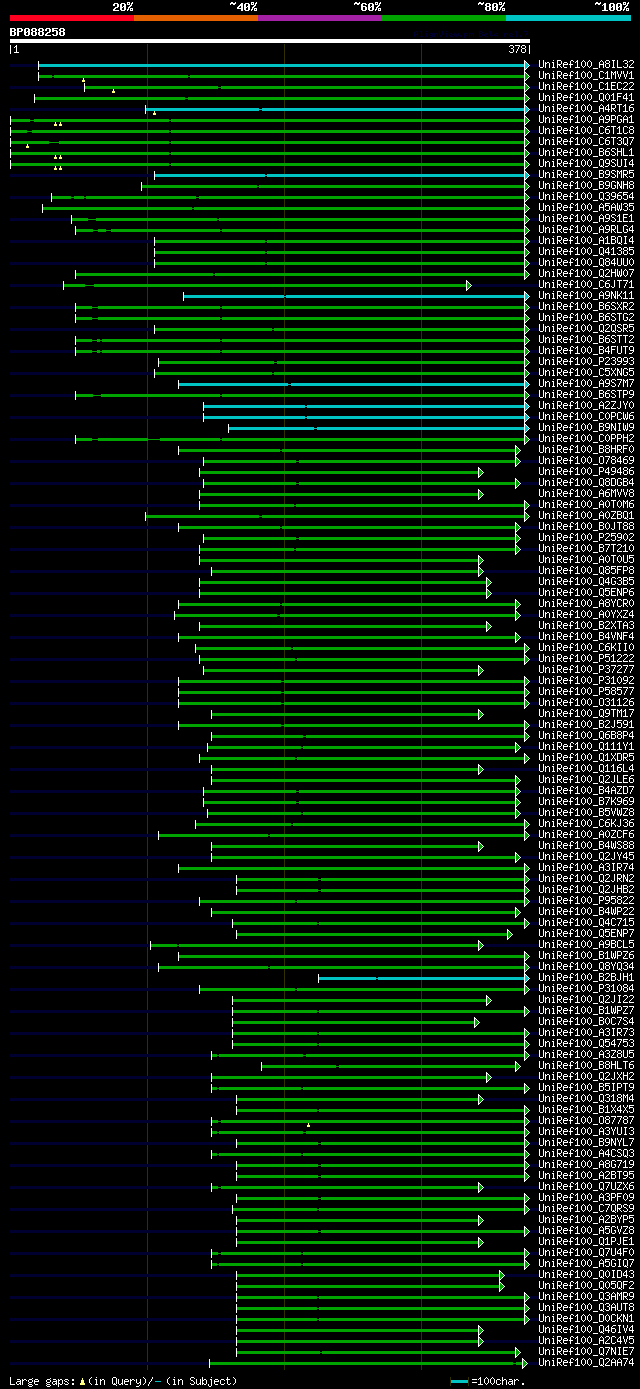
Task: Select the UniRef100_Q111Y1 label
Action: point(586,746)
